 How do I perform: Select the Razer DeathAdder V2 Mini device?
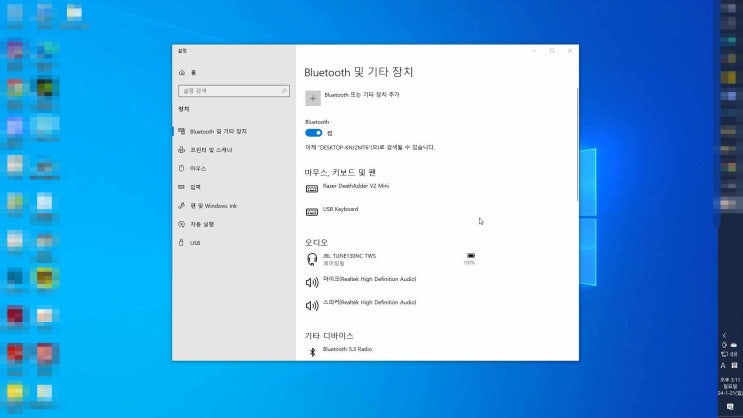pos(355,186)
